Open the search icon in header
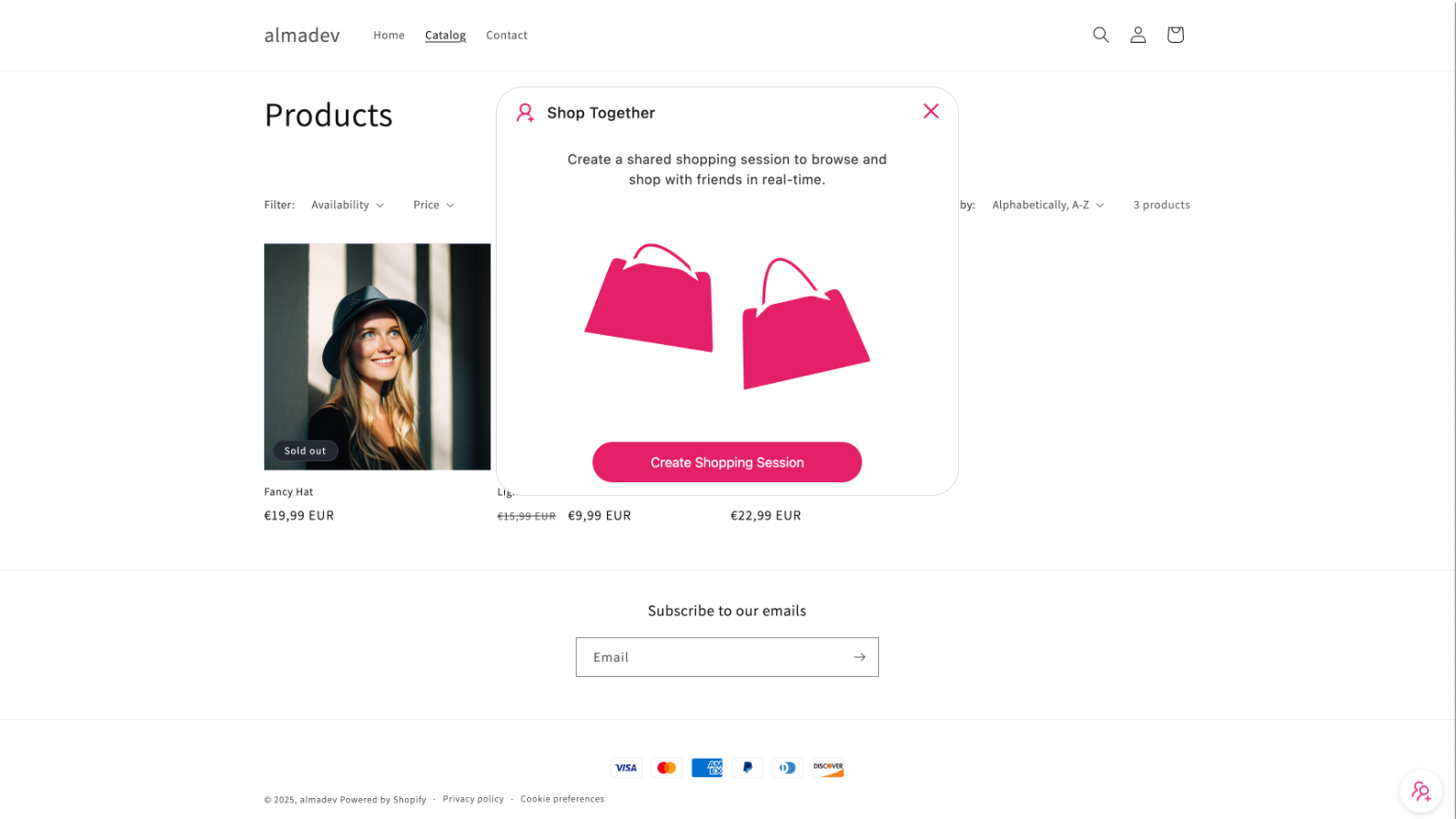1456x819 pixels. [x=1100, y=35]
